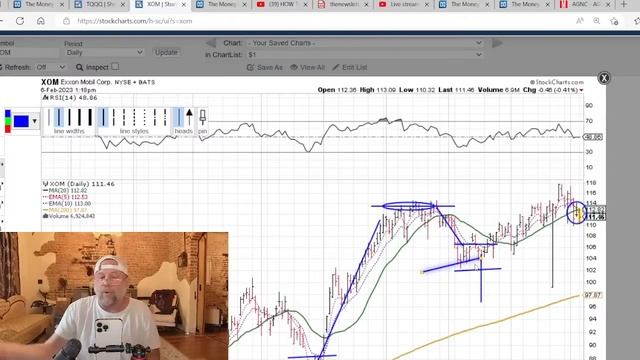This screenshot has height=360, width=640.
Task: Close the TQQQ tab
Action: (x=123, y=4)
